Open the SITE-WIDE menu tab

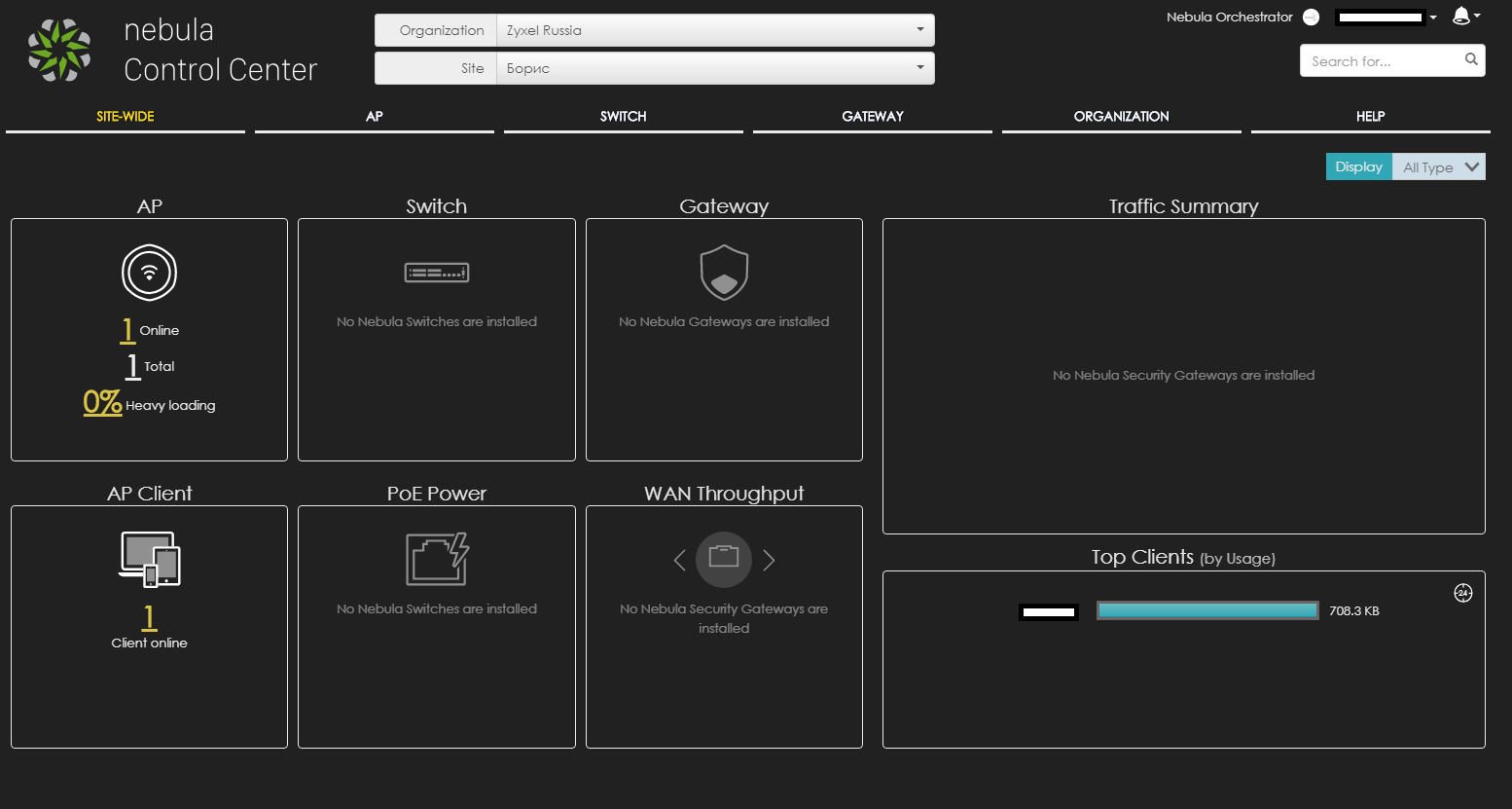tap(126, 116)
